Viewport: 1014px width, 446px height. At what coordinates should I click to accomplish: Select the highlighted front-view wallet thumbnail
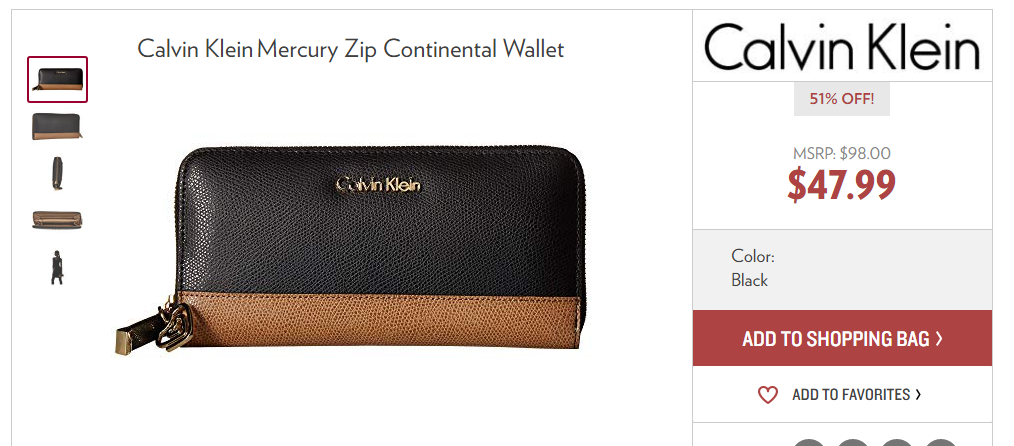[x=57, y=79]
